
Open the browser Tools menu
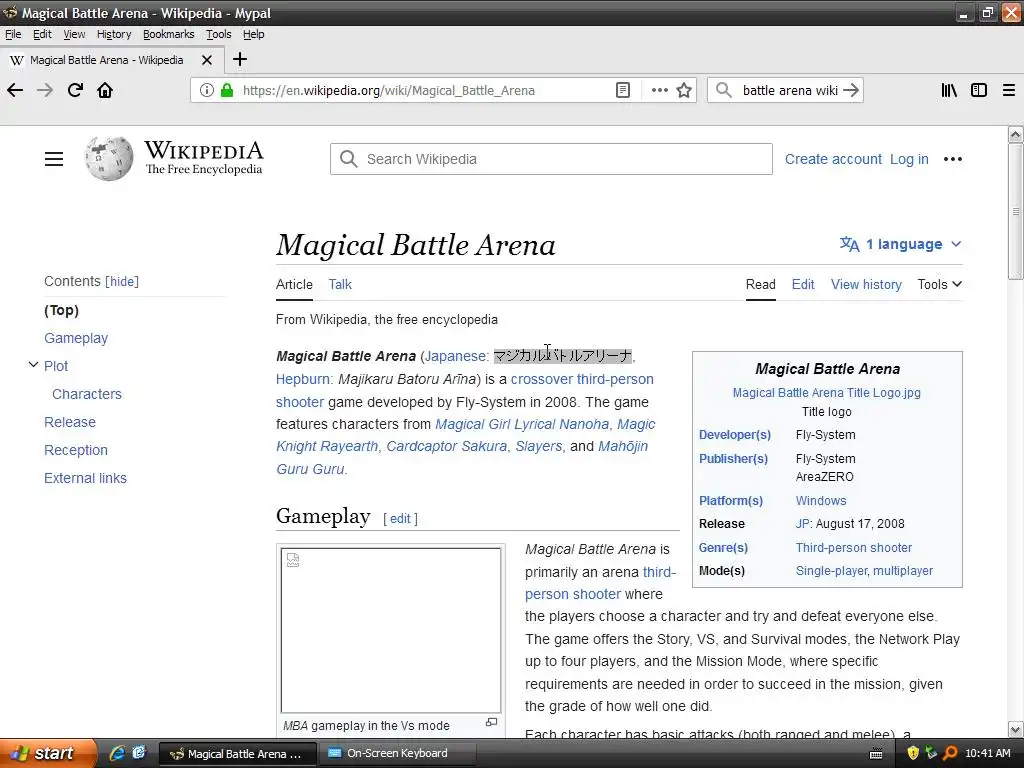[x=218, y=34]
